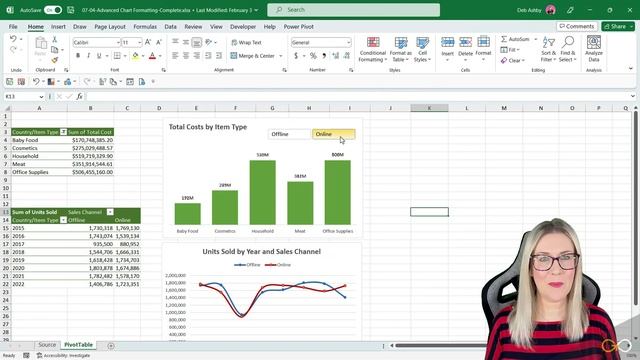
Task: Decrease font size icon
Action: (x=159, y=42)
